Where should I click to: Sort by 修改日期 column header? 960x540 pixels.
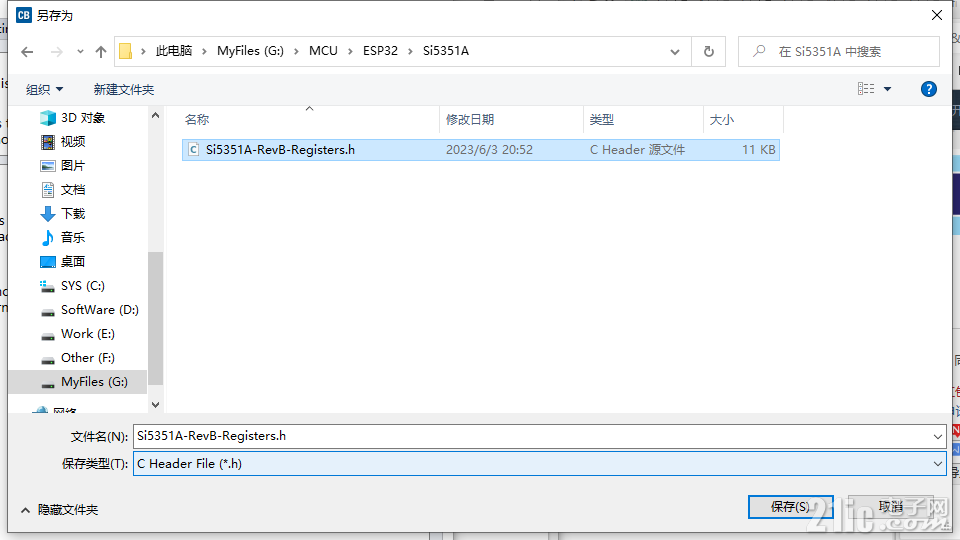coord(511,119)
